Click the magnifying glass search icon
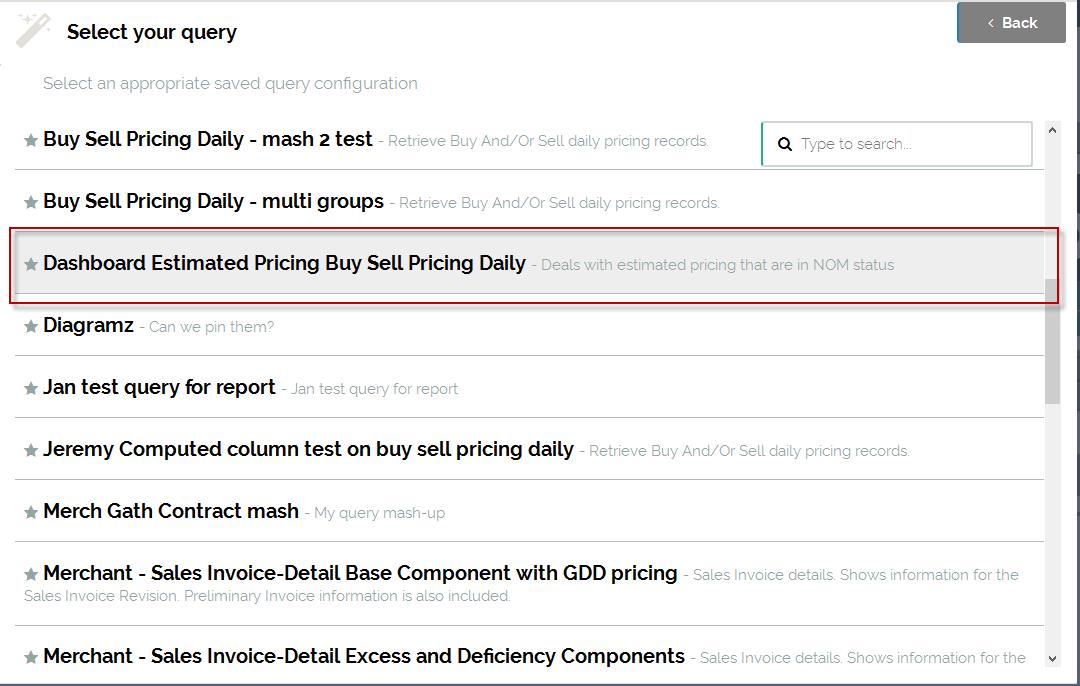The image size is (1080, 686). (x=785, y=144)
